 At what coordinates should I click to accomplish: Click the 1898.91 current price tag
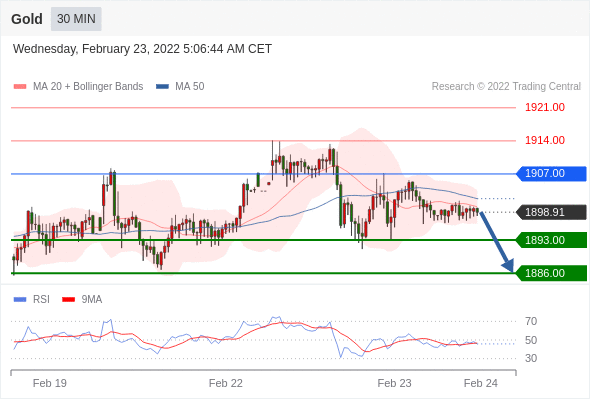point(551,212)
